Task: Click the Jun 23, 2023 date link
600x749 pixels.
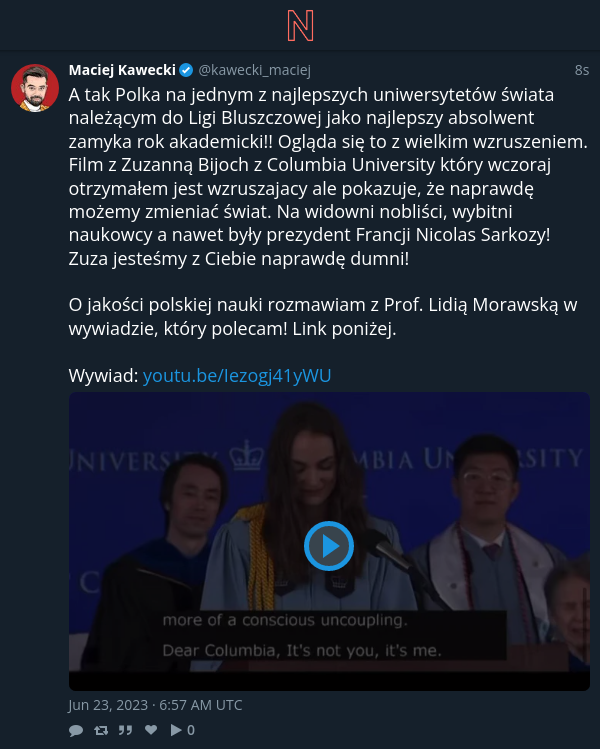Action: click(155, 705)
